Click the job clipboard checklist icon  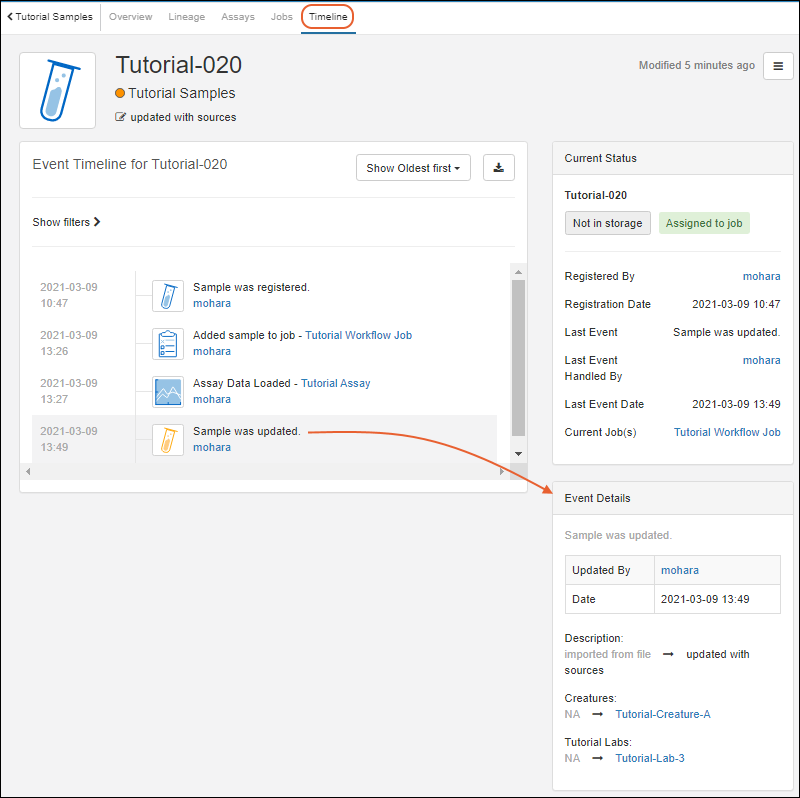click(168, 343)
